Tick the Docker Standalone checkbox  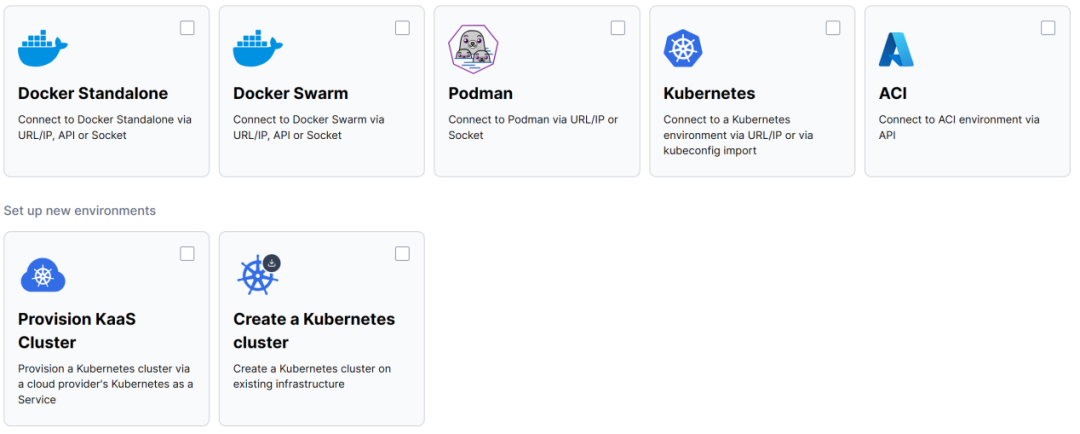point(187,28)
